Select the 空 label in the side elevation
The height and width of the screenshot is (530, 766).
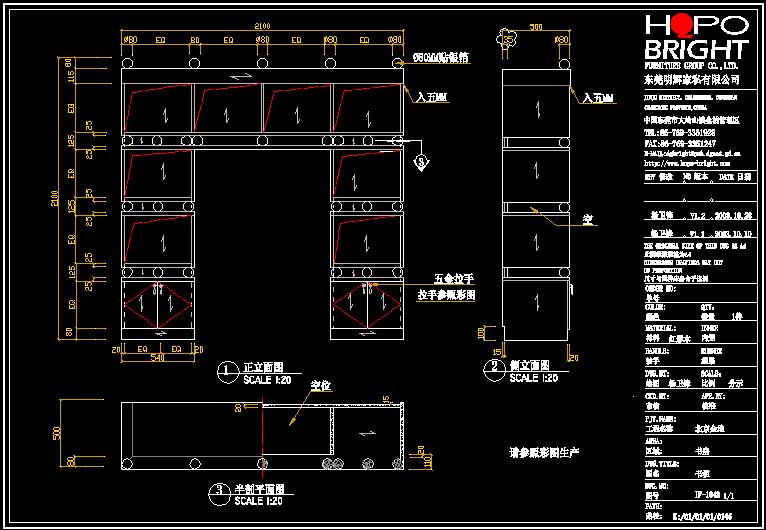coord(587,220)
